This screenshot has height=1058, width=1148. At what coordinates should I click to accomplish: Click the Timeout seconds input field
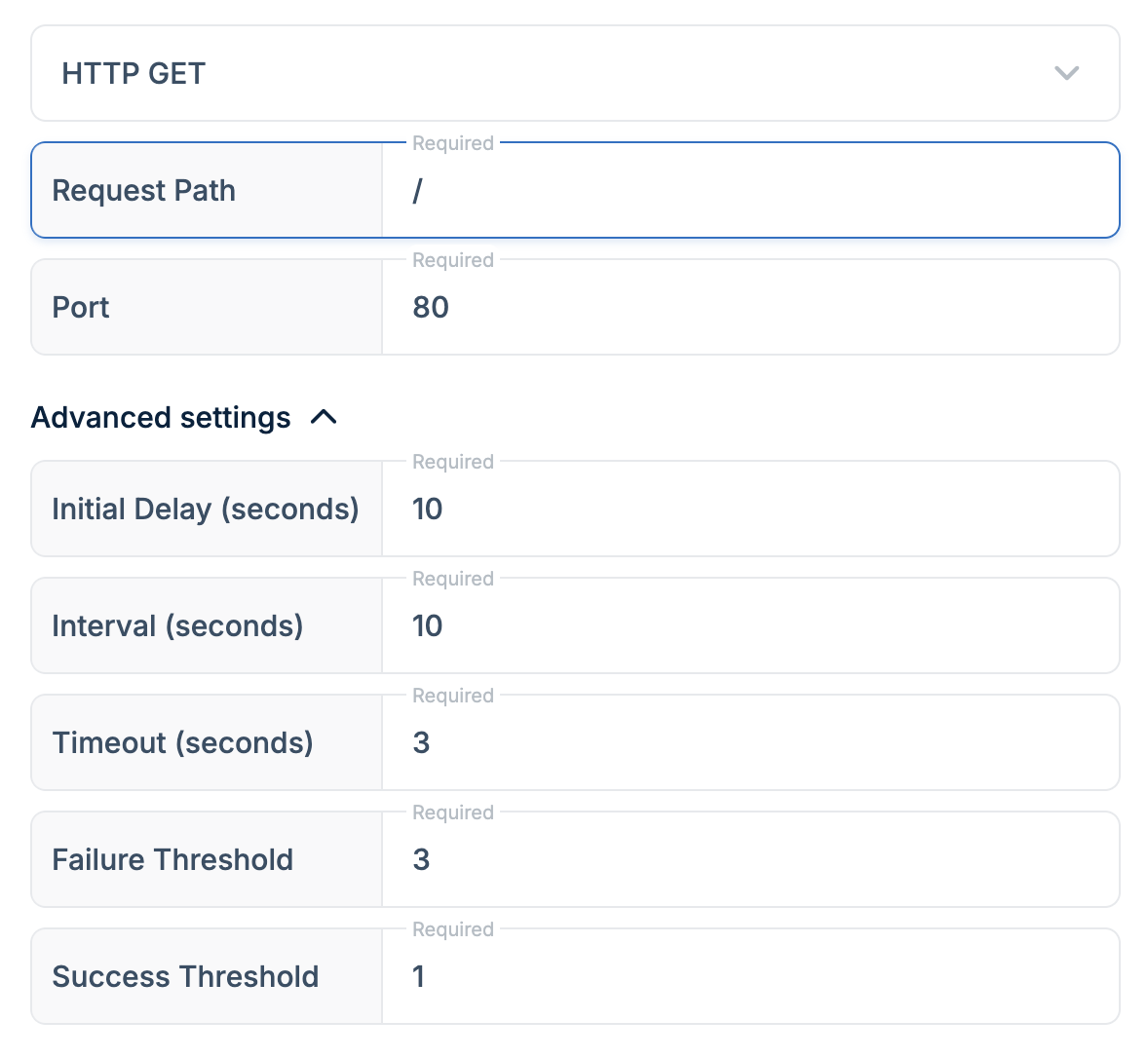tap(750, 743)
